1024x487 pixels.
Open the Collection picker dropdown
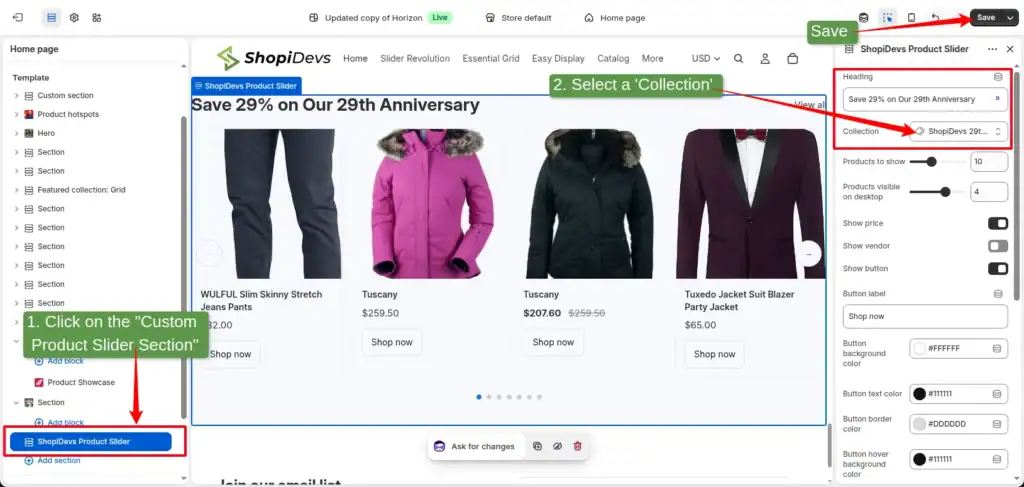[959, 131]
